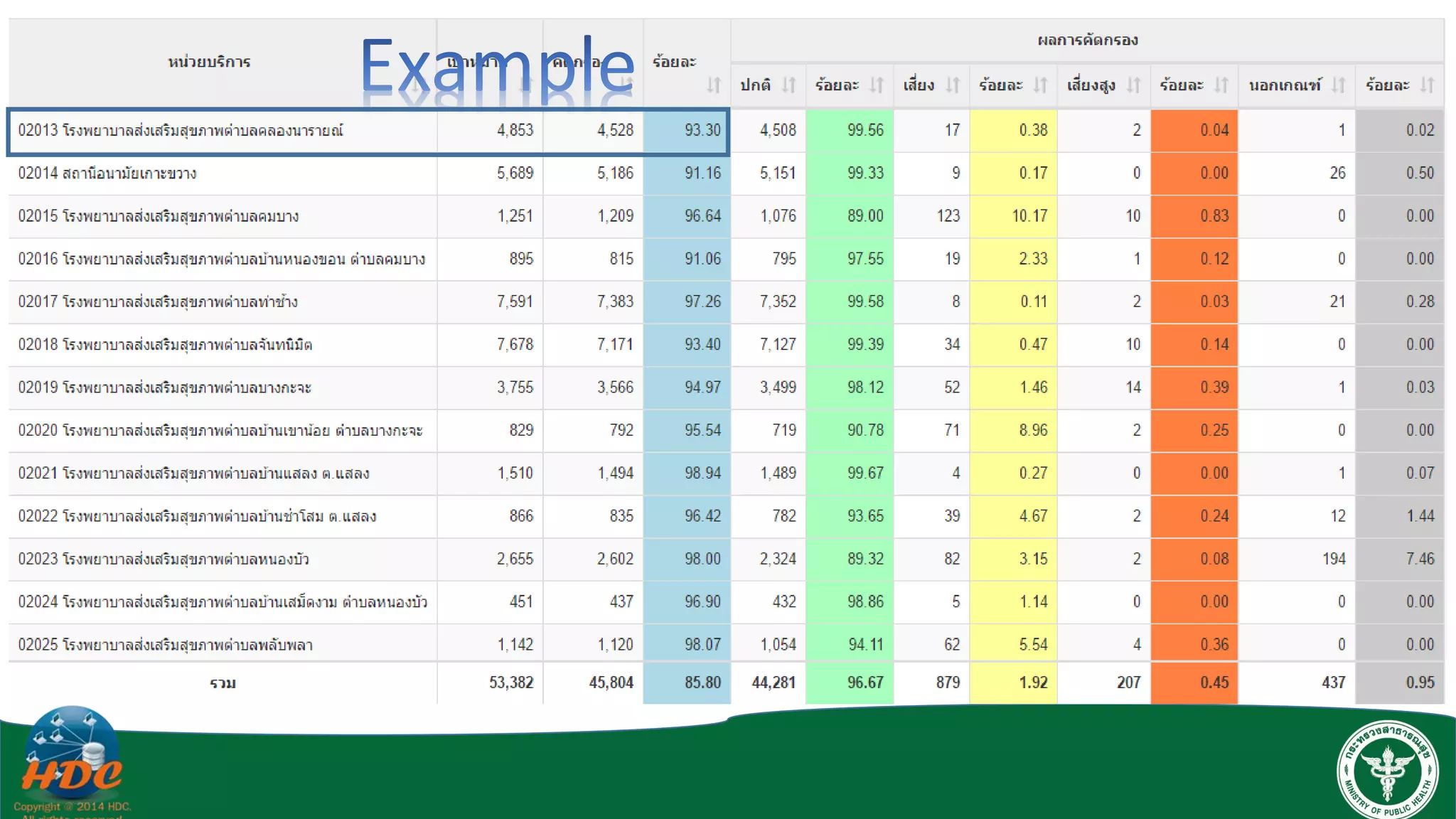Click the หน่วยบริการ column header

[x=209, y=63]
